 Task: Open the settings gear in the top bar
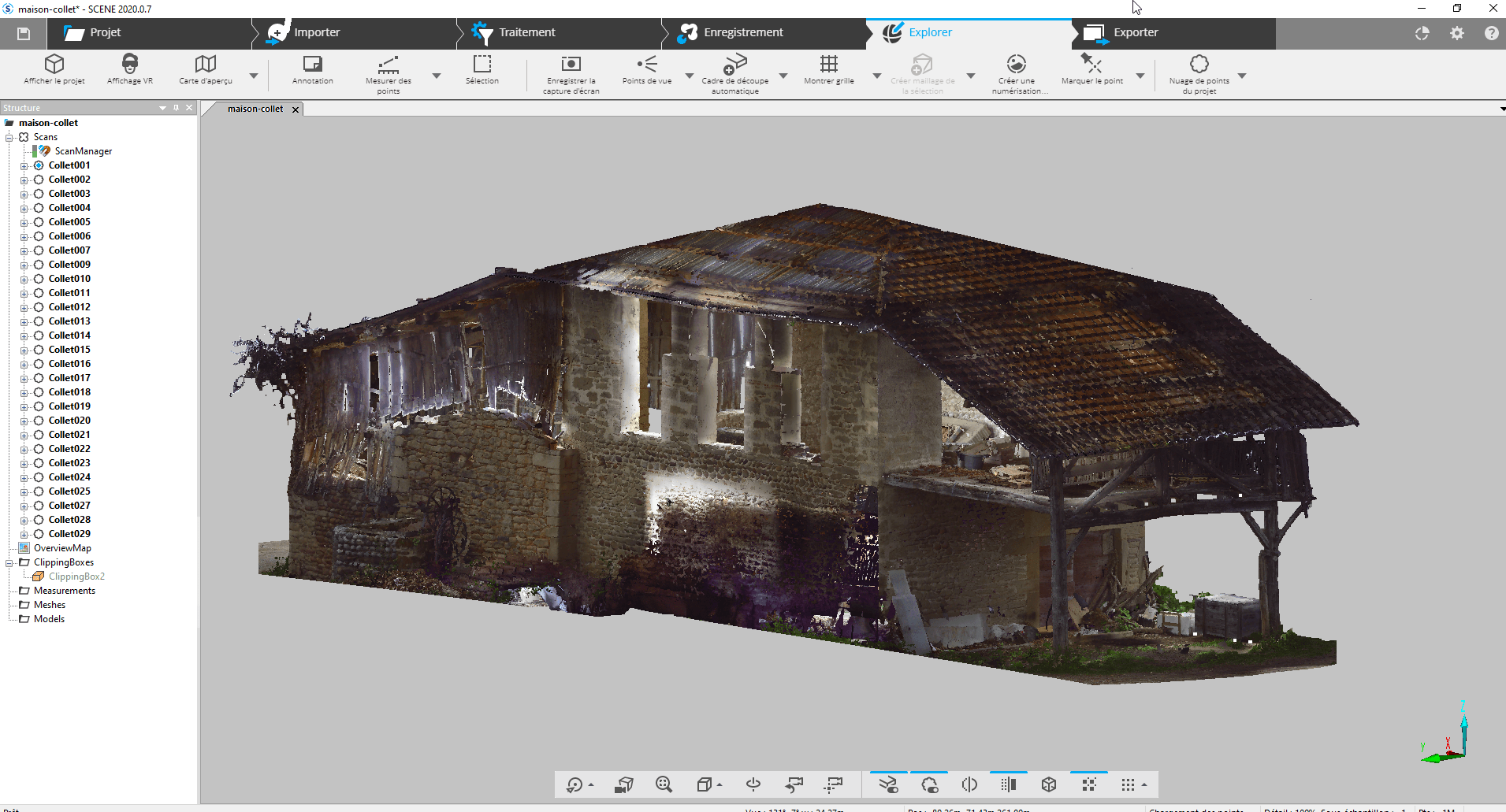tap(1457, 33)
